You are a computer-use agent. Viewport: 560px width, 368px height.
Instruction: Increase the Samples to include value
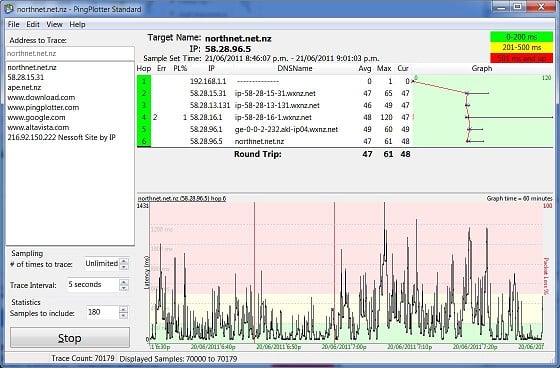(124, 309)
